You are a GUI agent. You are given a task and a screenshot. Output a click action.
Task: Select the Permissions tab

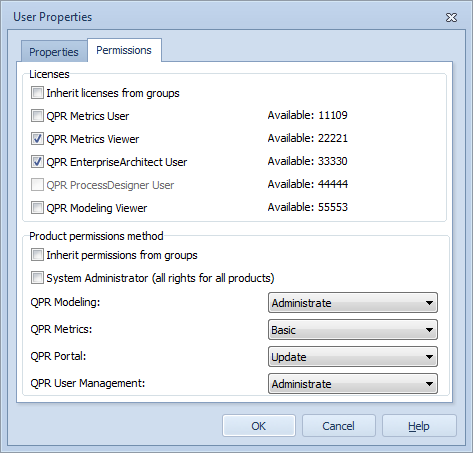coord(124,50)
